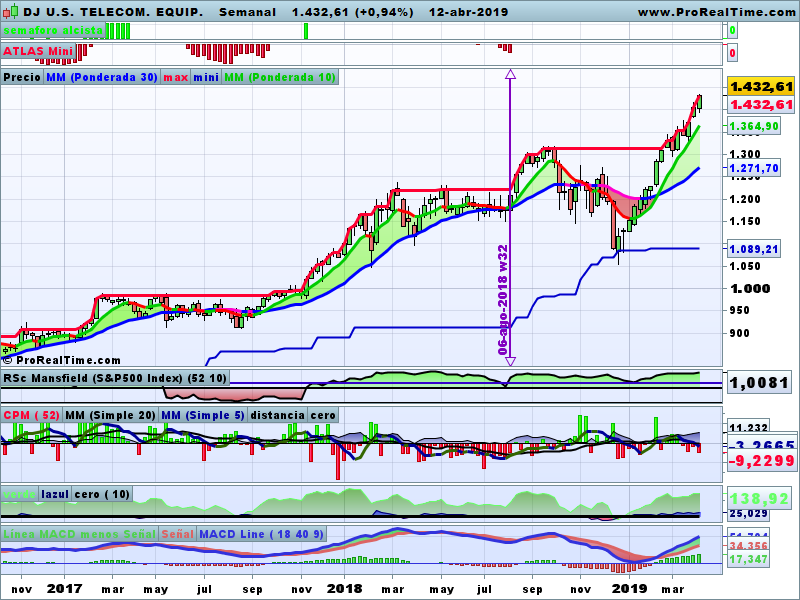Click the 1.089,21 mini value tag
This screenshot has width=800, height=600.
[754, 249]
